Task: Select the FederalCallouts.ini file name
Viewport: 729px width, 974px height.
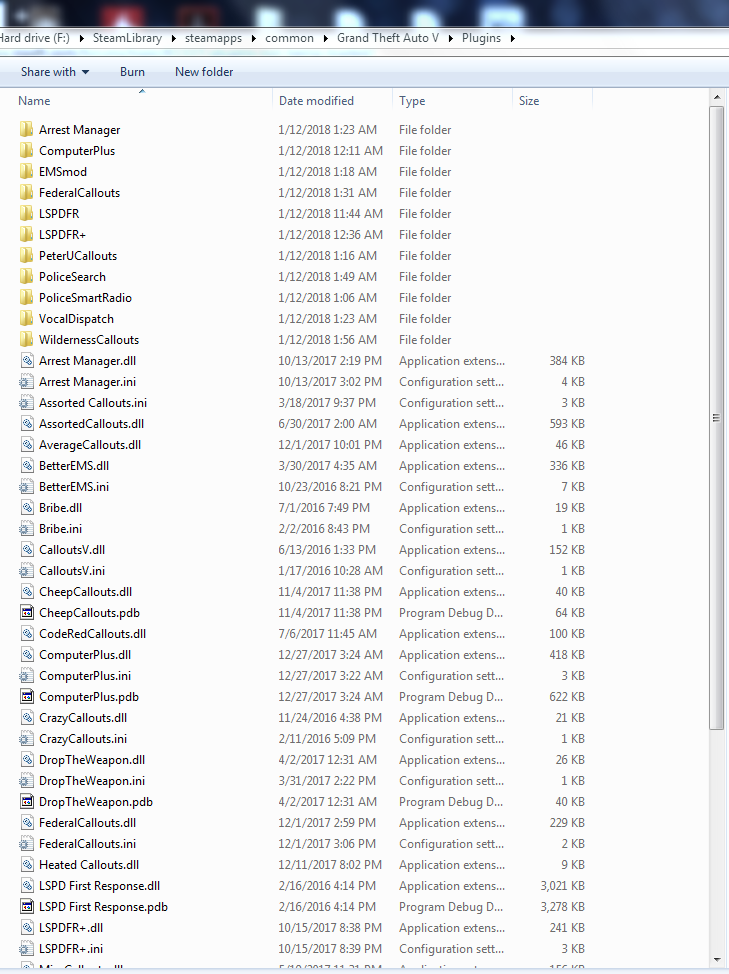Action: click(x=88, y=844)
